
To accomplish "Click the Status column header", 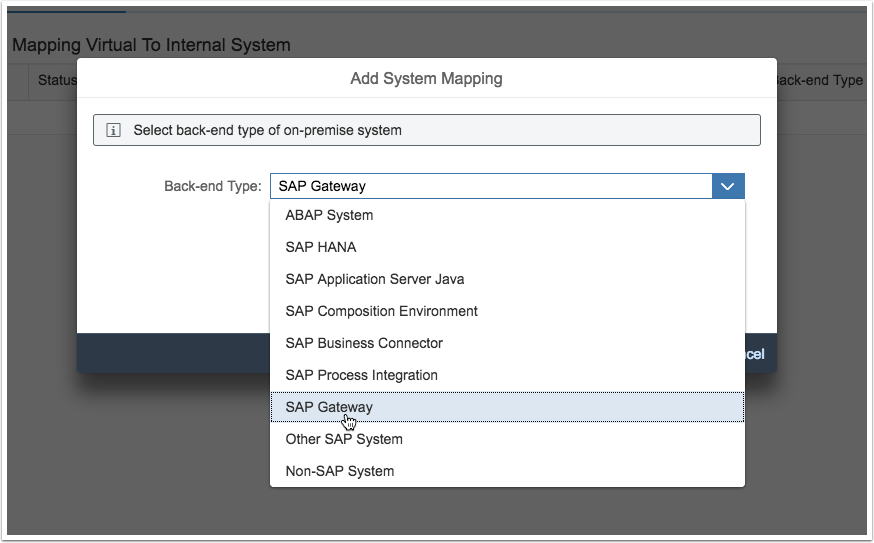I will click(x=57, y=80).
